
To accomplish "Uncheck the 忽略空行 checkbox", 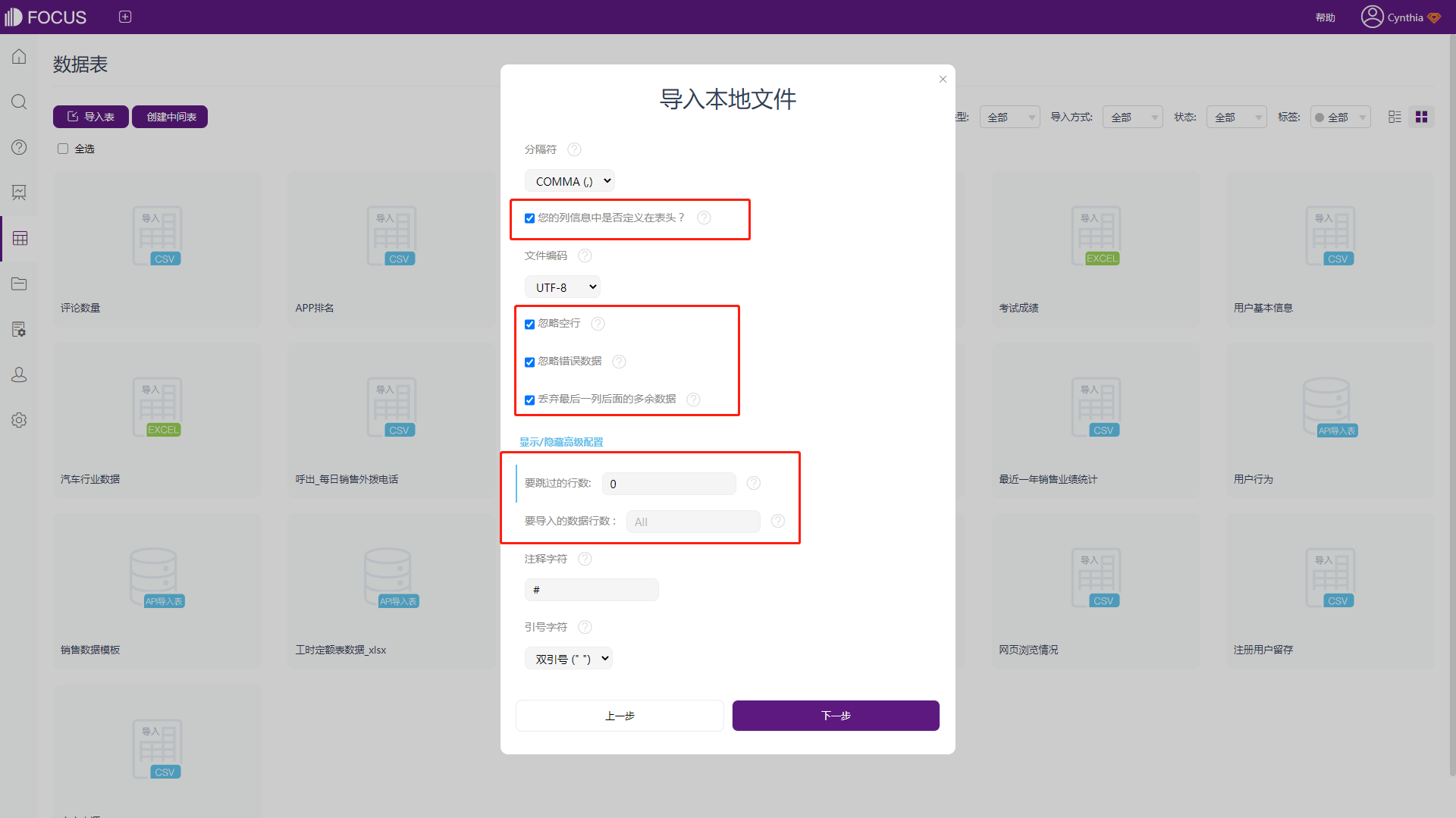I will 529,324.
